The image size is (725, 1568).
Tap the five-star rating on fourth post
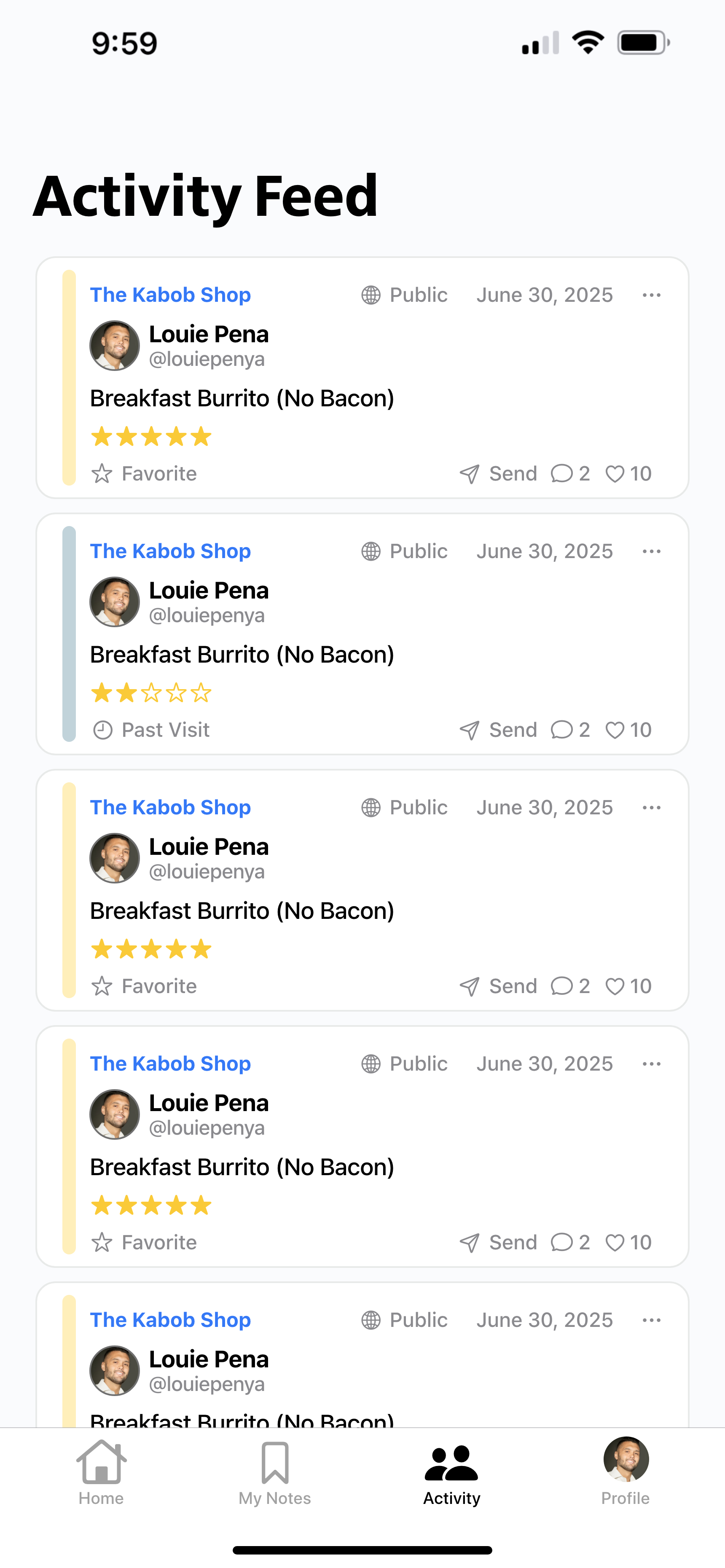[x=151, y=1205]
